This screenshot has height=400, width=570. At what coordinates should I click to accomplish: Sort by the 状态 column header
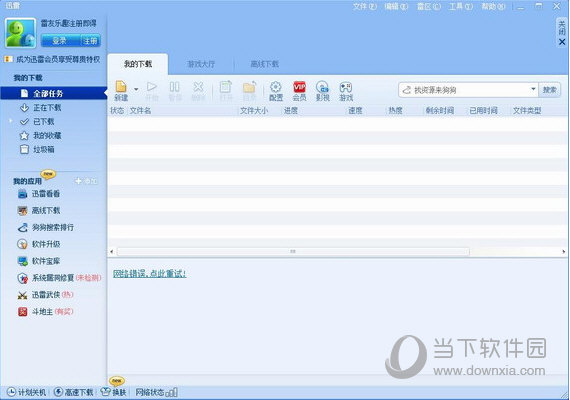click(x=117, y=111)
